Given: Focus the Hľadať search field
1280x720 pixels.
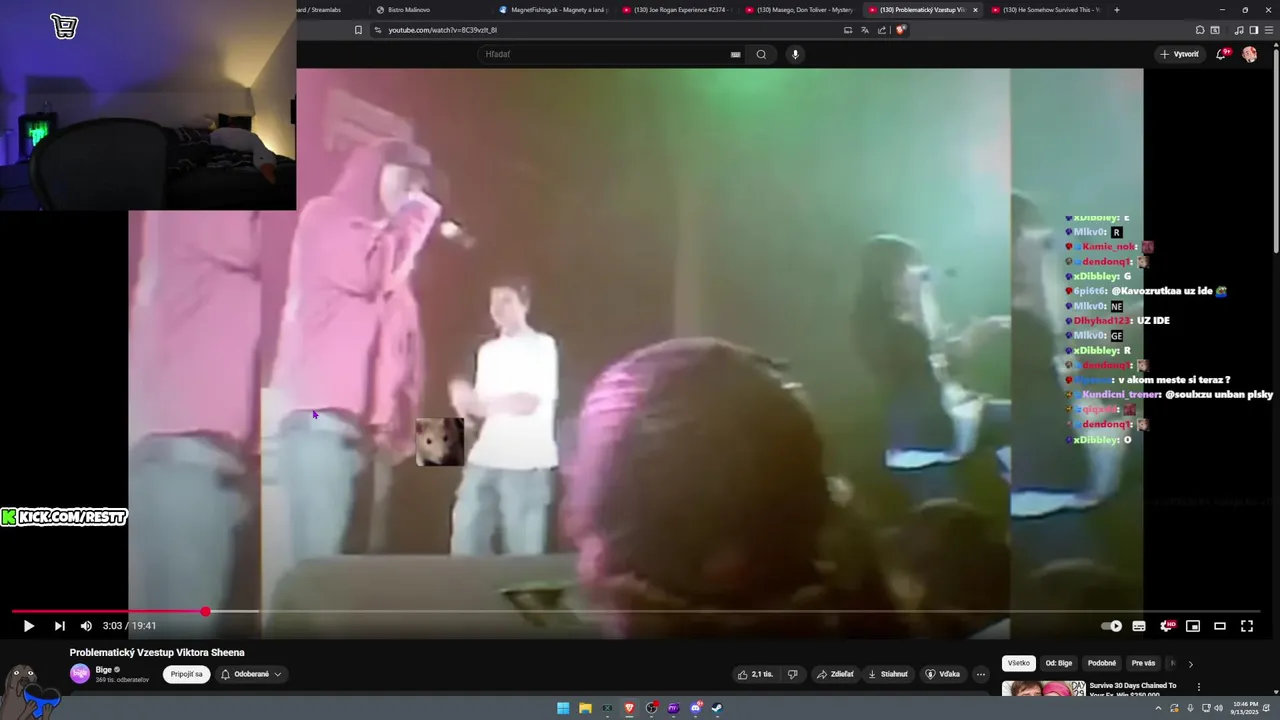Looking at the screenshot, I should 605,54.
